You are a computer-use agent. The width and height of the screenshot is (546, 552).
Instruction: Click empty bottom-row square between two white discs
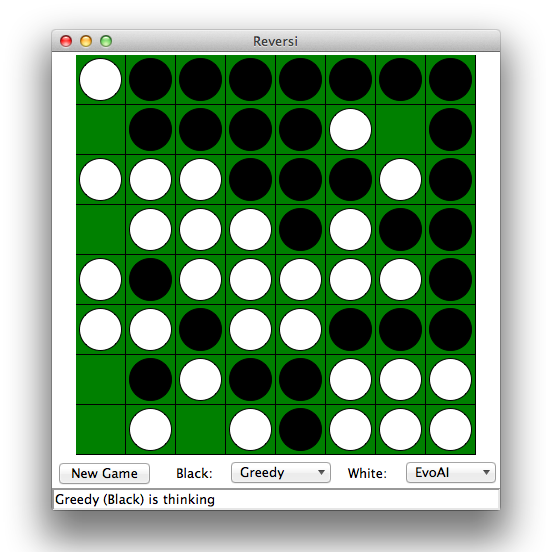coord(200,429)
